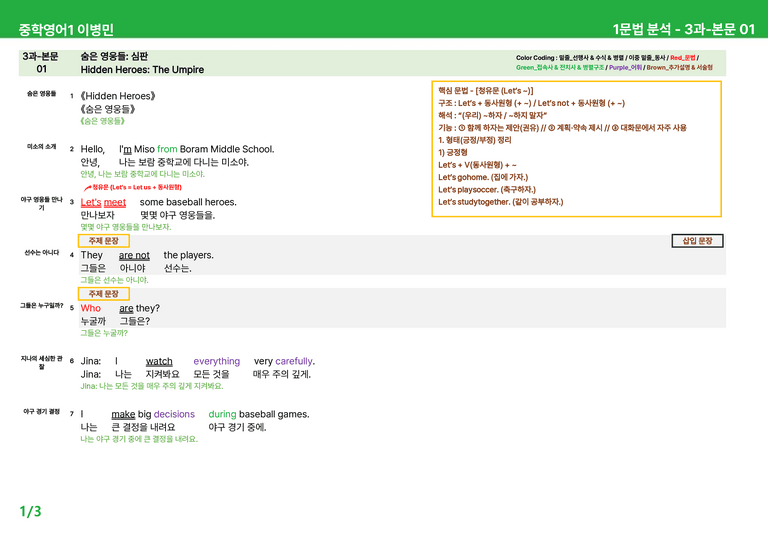Viewport: 768px width, 543px height.
Task: Click the side label '그들은 누구일까?'
Action: [42, 306]
